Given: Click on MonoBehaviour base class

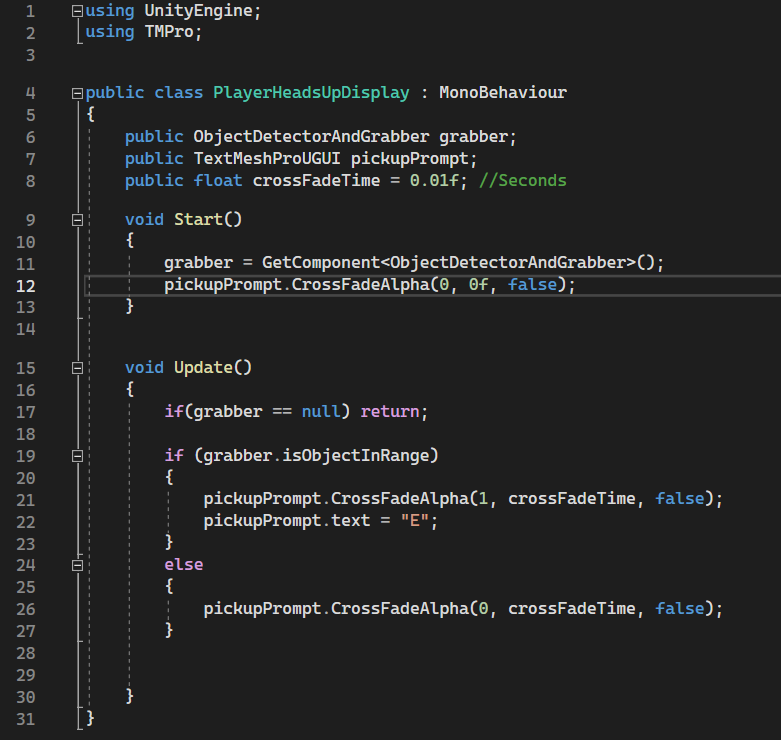Looking at the screenshot, I should 503,93.
